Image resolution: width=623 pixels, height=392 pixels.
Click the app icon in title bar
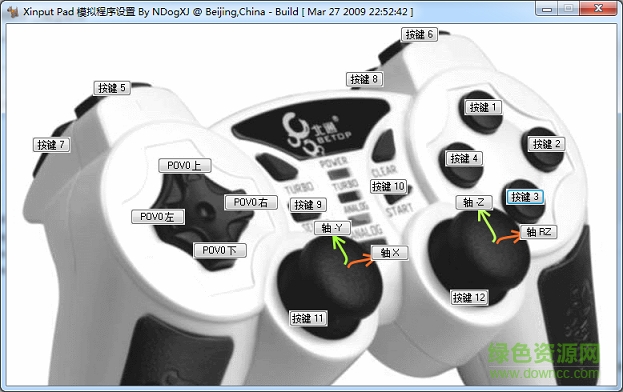tap(13, 12)
